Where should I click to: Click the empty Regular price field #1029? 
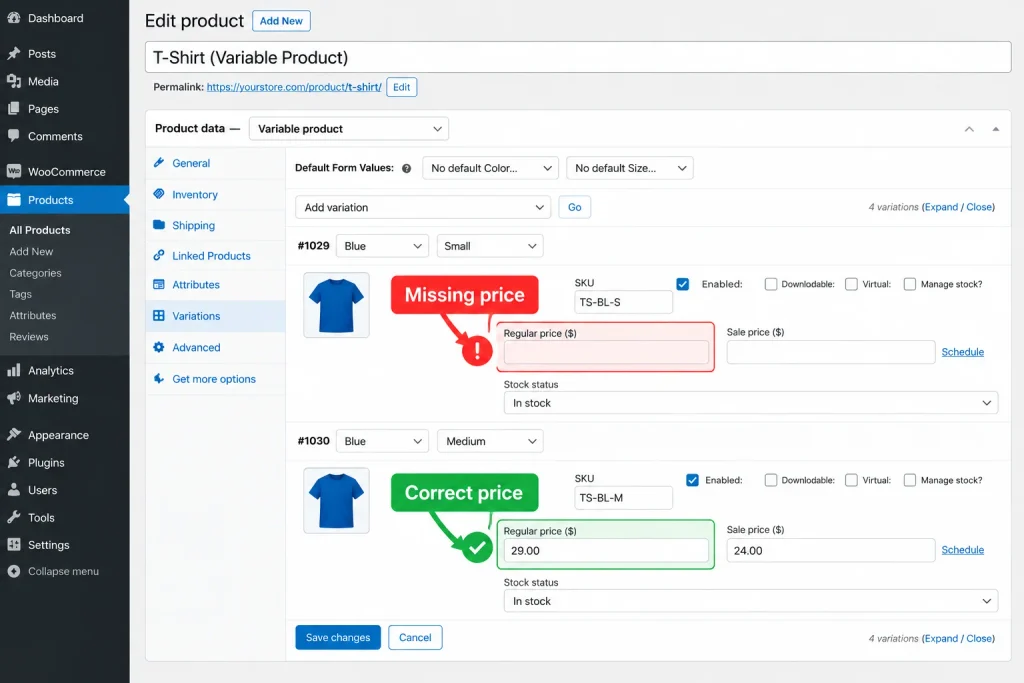[x=606, y=353]
